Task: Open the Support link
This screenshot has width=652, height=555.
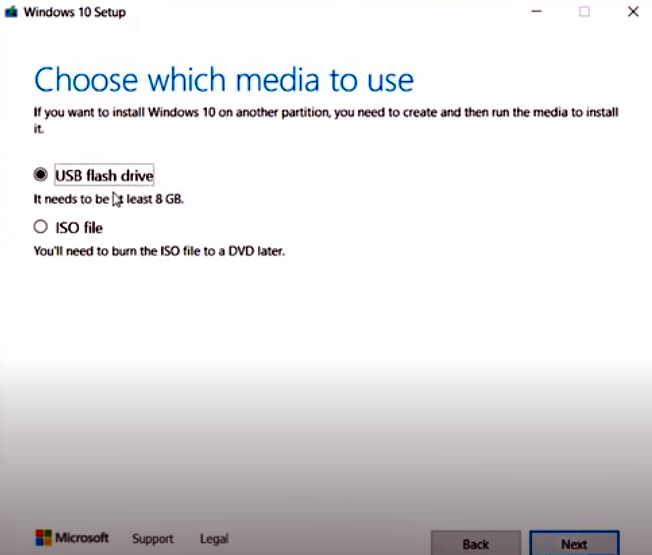Action: tap(153, 539)
